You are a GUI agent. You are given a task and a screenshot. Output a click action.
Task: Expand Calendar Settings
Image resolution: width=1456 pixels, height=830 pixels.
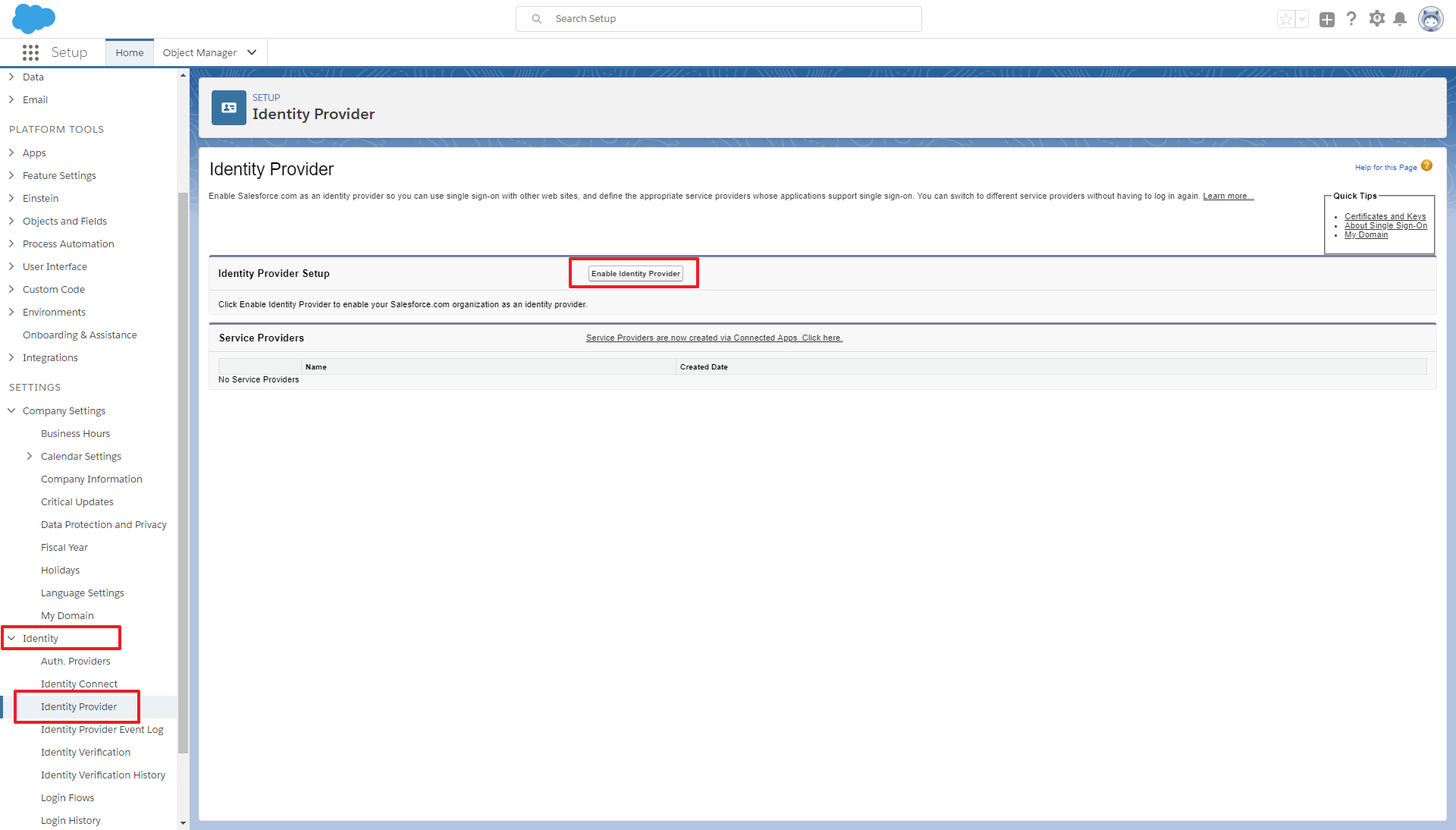(x=30, y=456)
